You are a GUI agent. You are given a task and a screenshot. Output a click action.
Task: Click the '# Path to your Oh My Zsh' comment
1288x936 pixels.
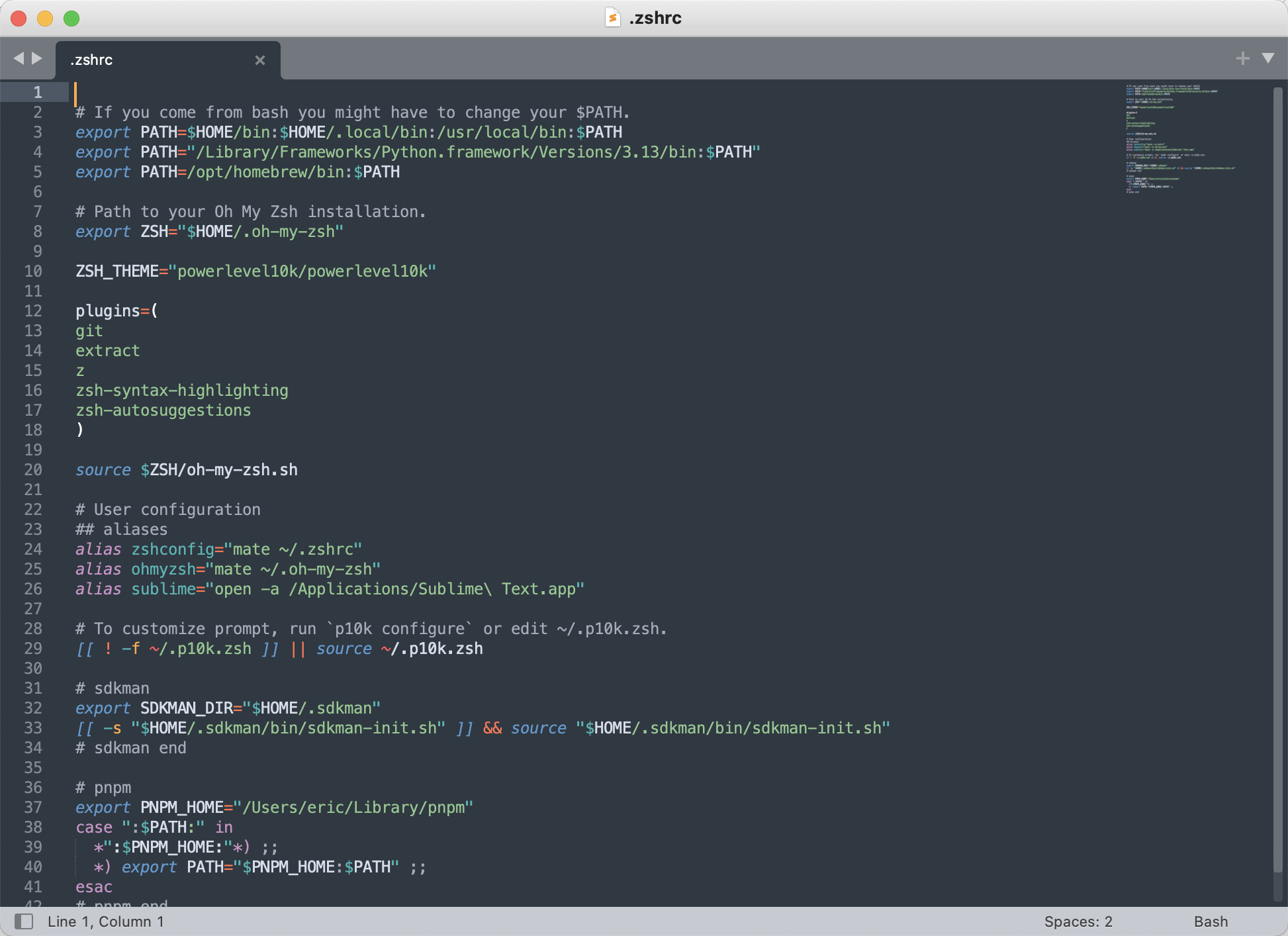coord(251,212)
